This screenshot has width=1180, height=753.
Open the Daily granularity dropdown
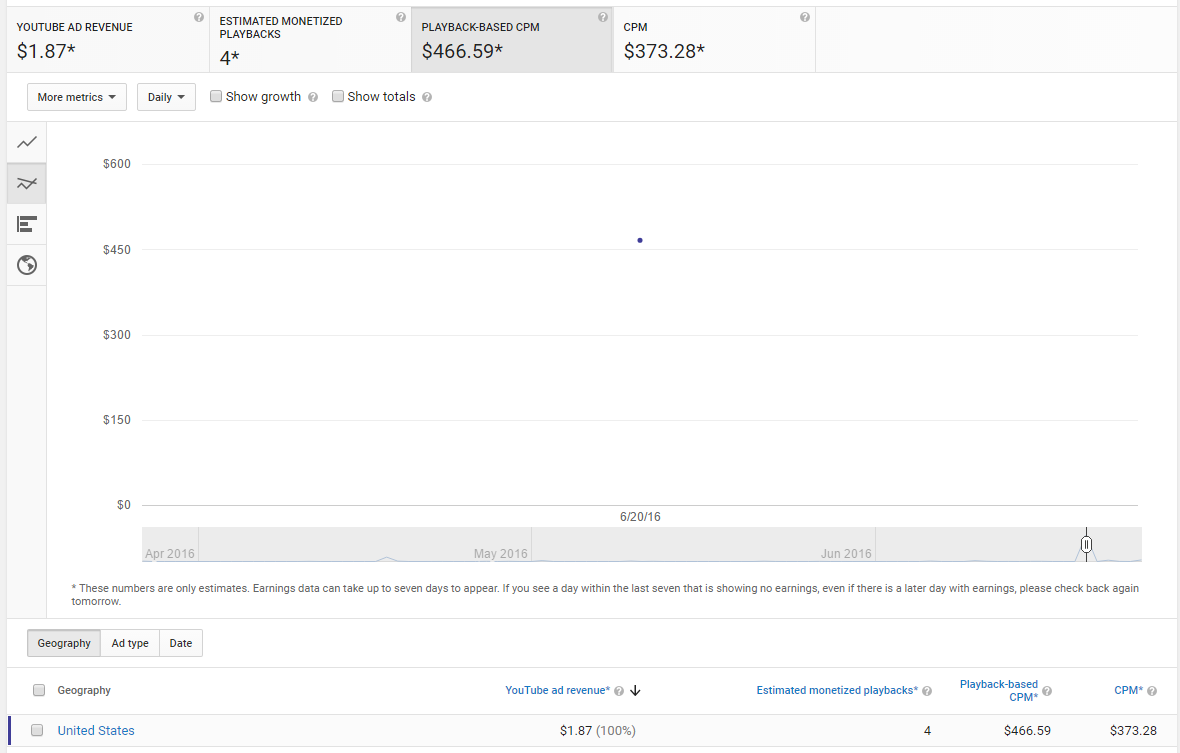[x=166, y=97]
